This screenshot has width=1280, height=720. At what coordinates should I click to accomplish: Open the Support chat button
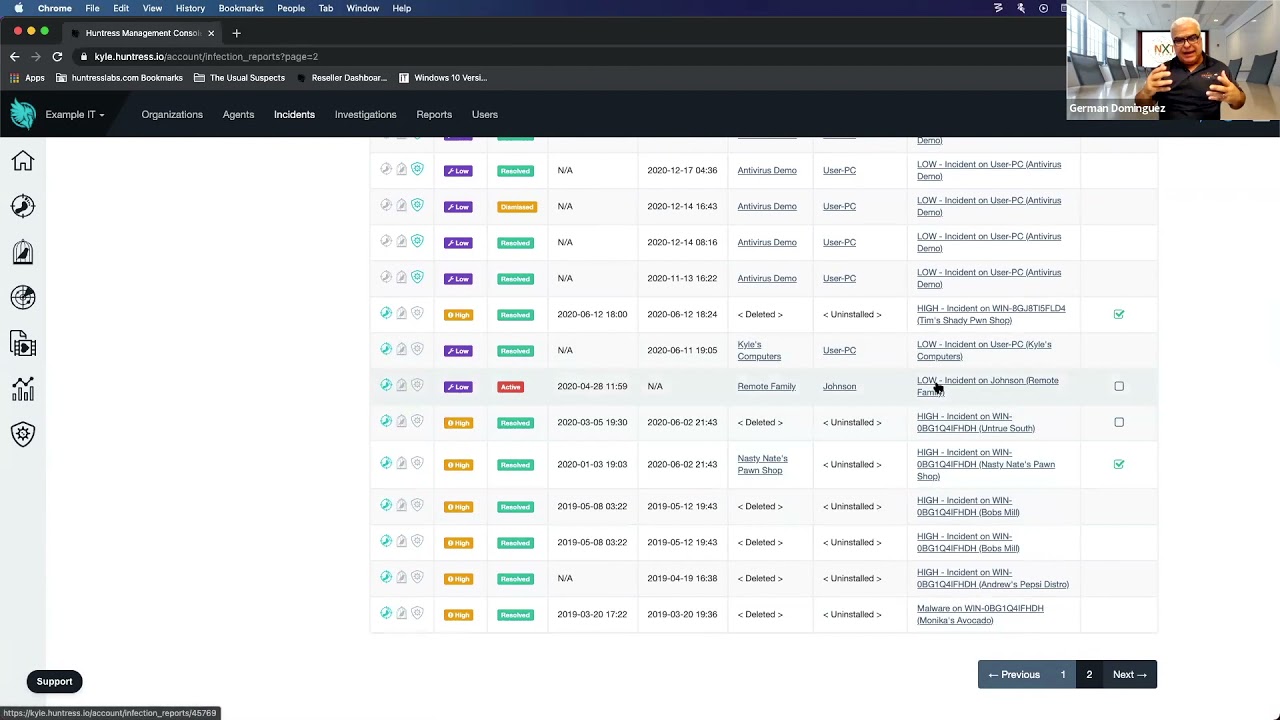coord(55,681)
